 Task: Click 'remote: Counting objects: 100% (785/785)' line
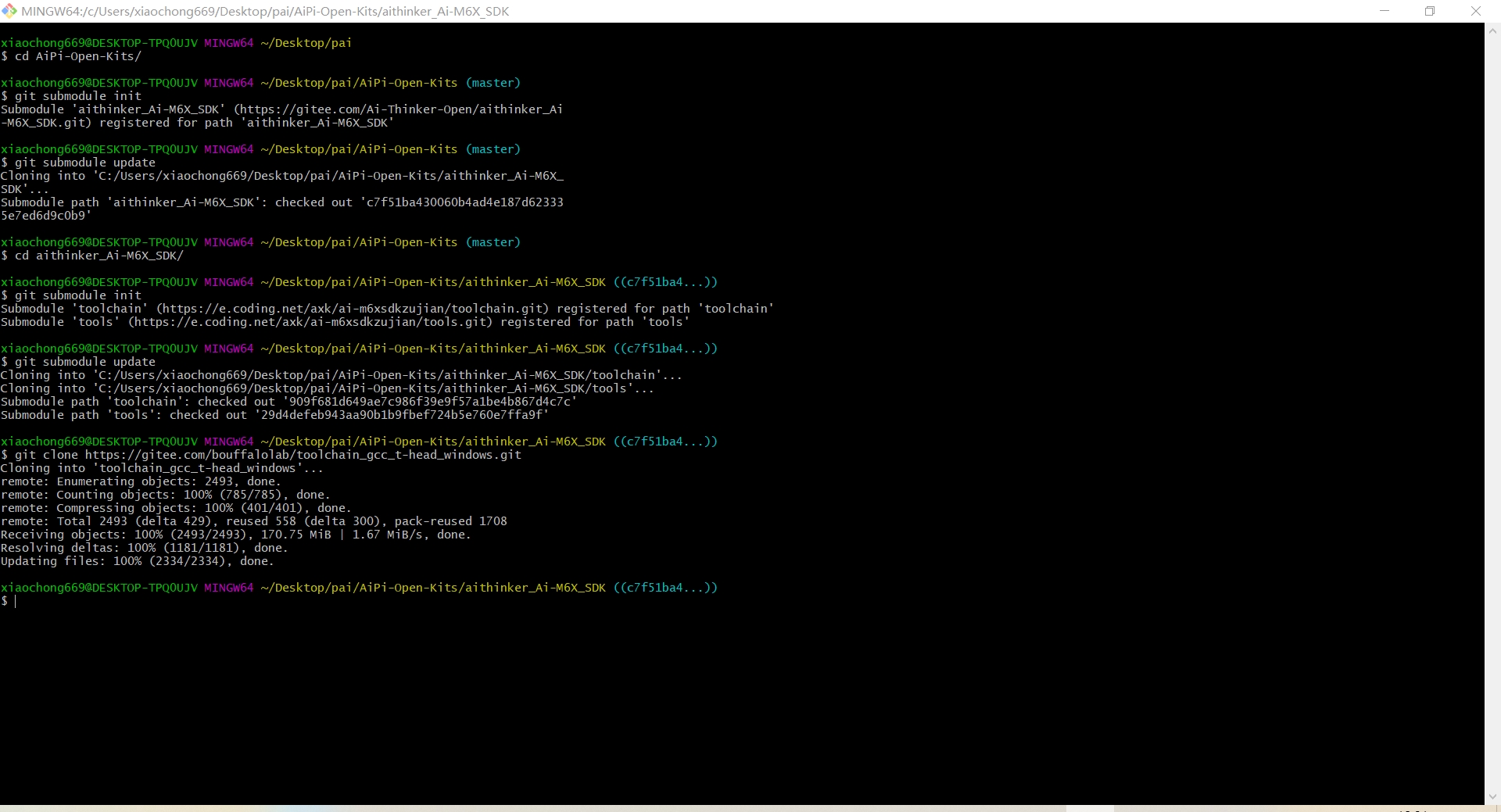(x=166, y=495)
